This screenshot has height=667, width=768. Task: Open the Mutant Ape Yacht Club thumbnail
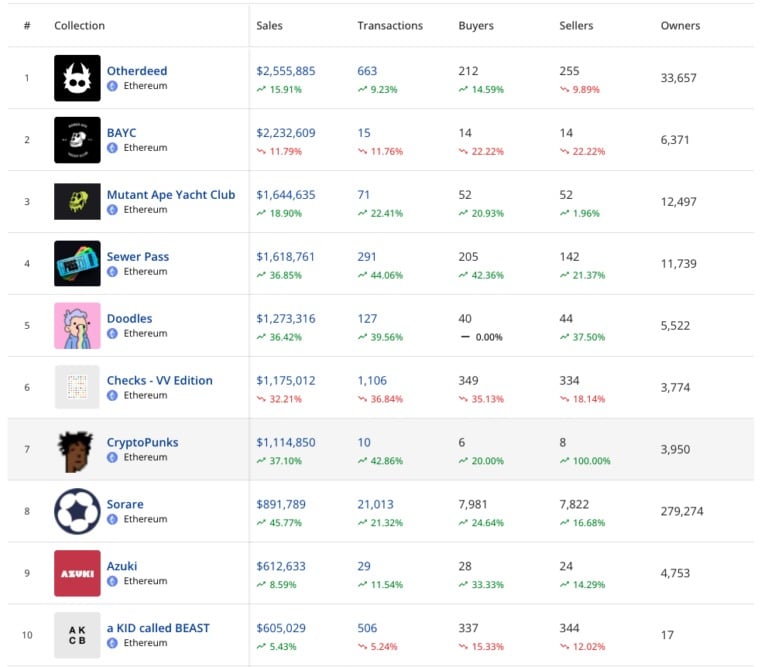[77, 202]
